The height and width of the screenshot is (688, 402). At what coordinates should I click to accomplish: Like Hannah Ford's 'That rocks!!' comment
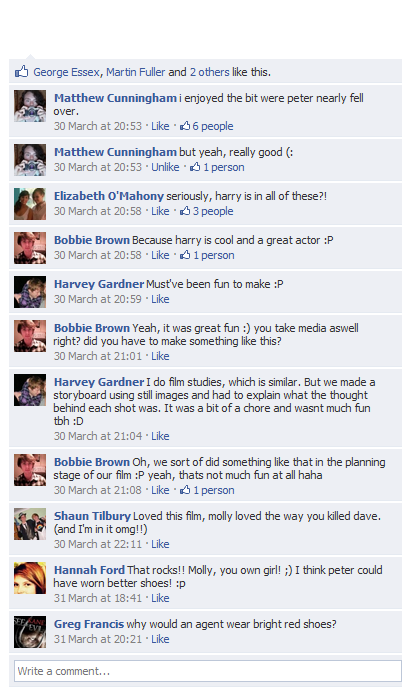(160, 598)
